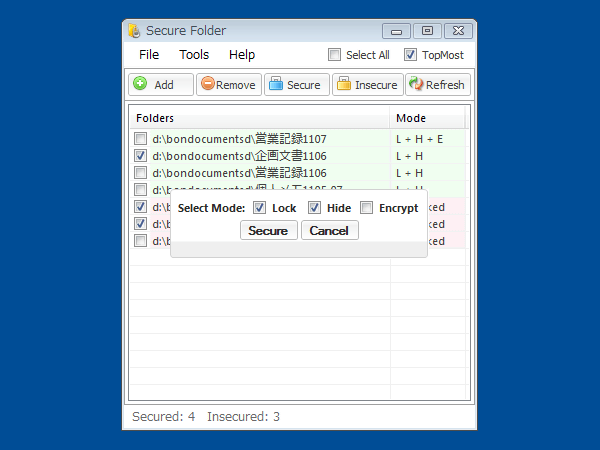600x450 pixels.
Task: Click the Secured: 4 status text
Action: tap(163, 416)
